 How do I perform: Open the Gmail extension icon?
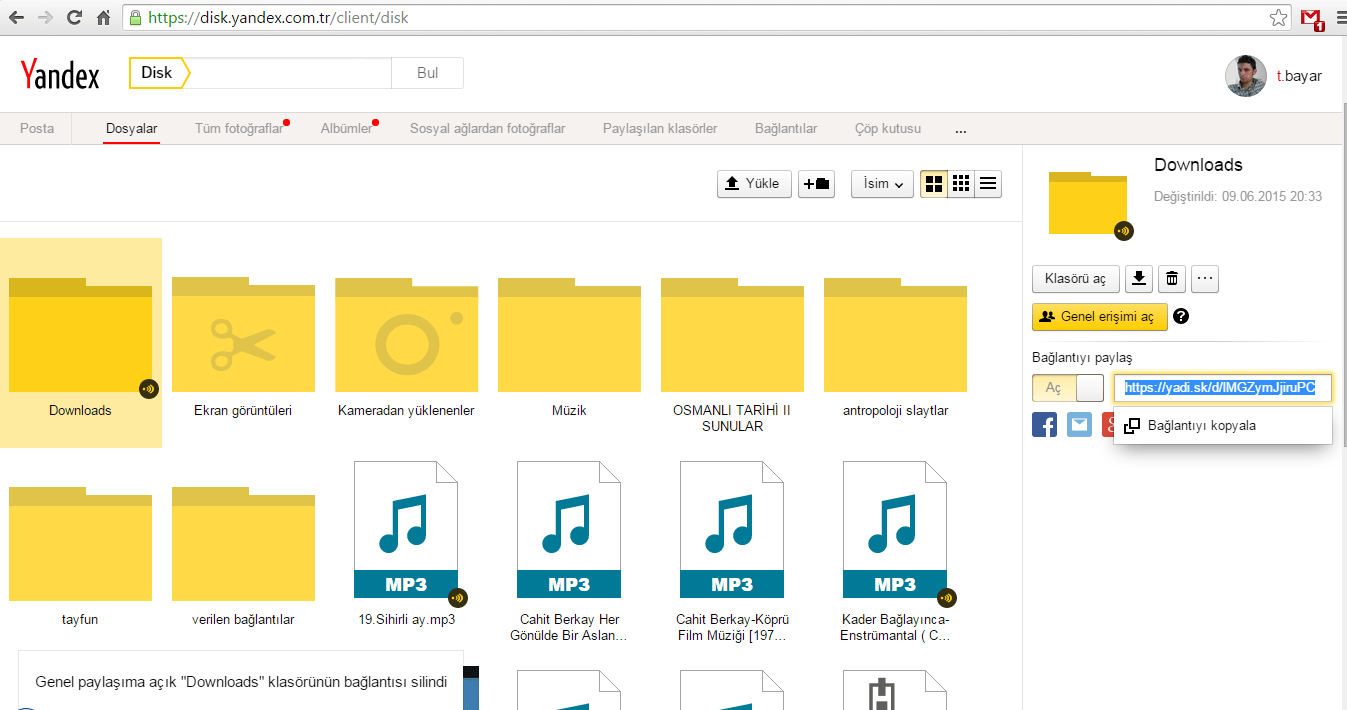1312,19
